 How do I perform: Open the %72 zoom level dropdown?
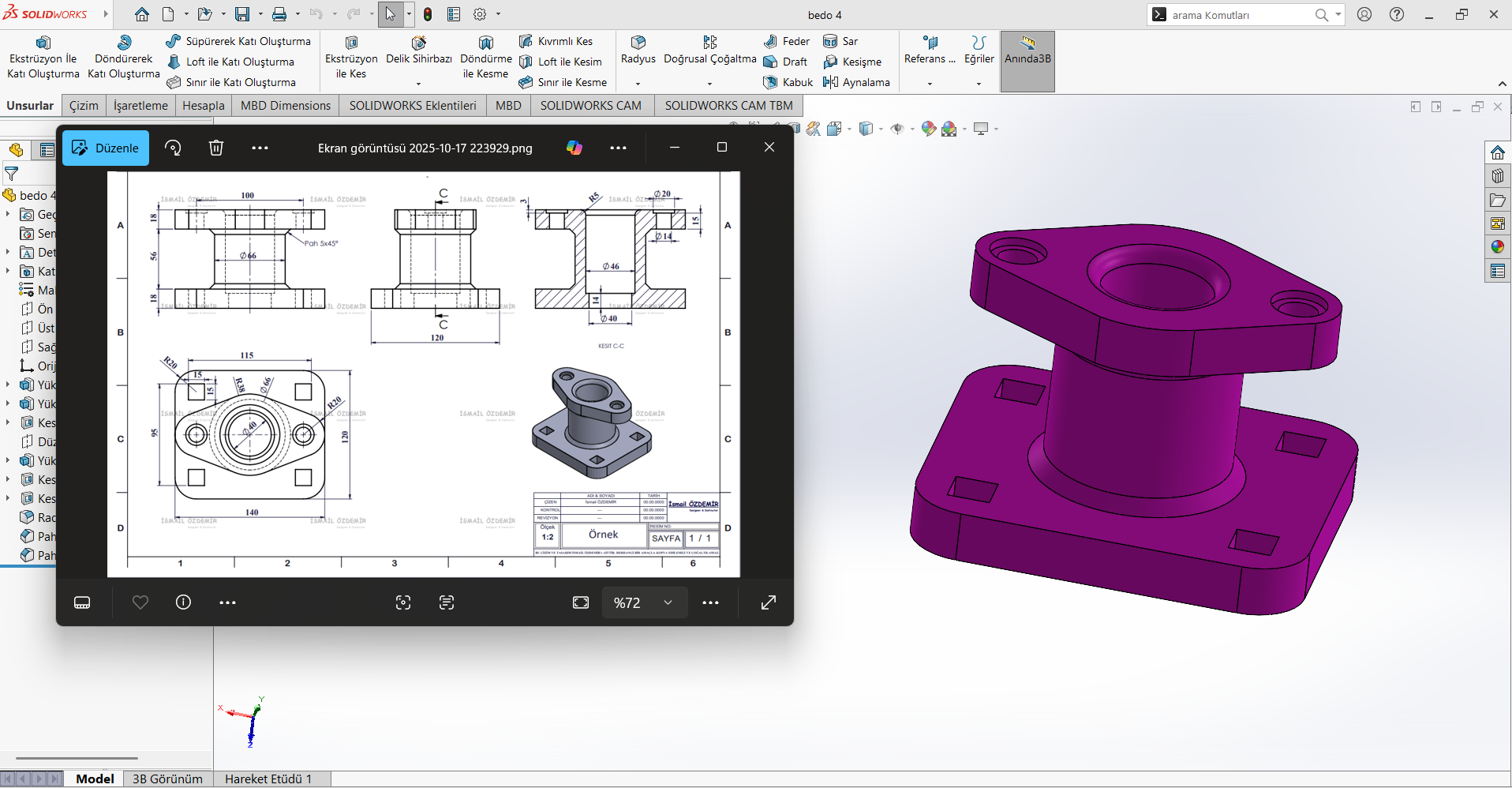[668, 602]
